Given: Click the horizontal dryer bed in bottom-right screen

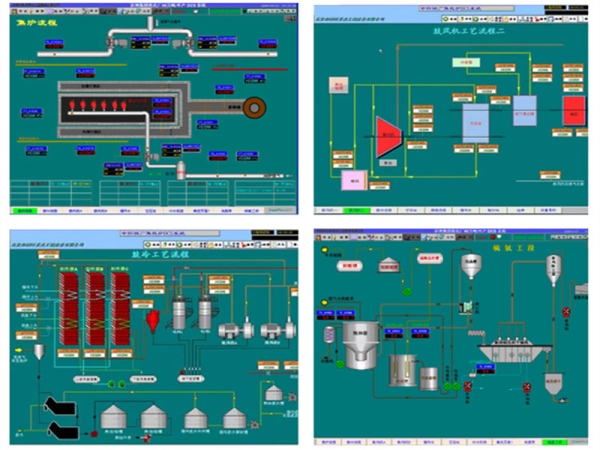Looking at the screenshot, I should 514,352.
